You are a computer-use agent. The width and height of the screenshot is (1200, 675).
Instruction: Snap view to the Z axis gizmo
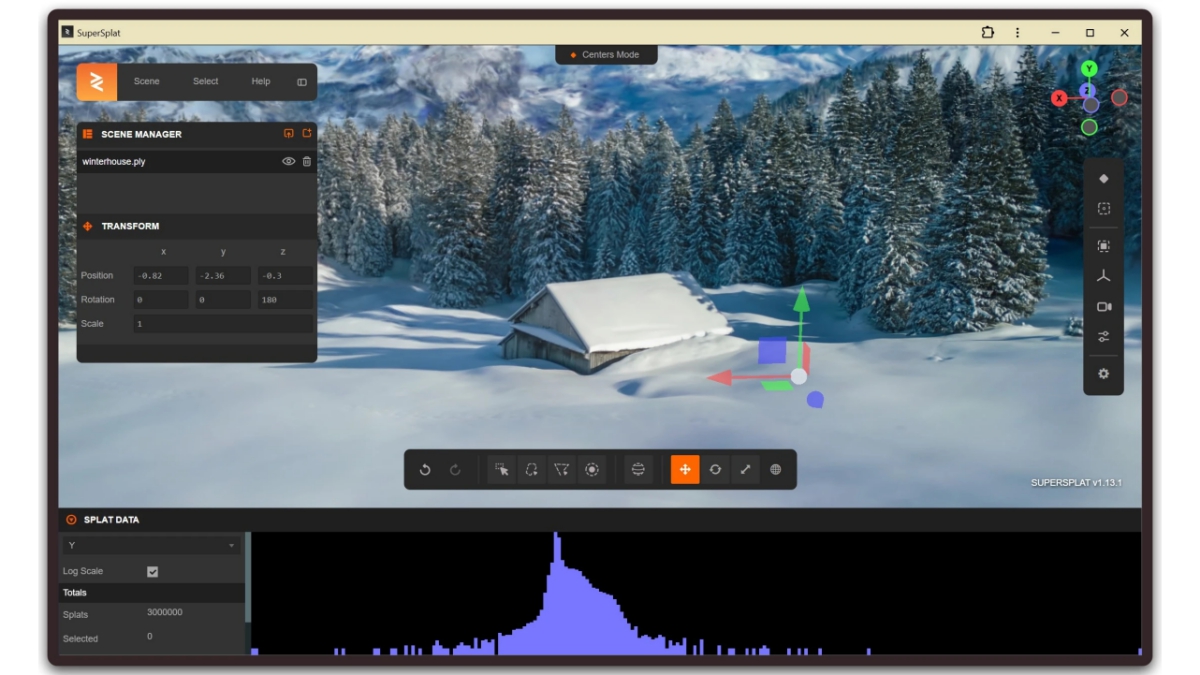tap(1087, 91)
